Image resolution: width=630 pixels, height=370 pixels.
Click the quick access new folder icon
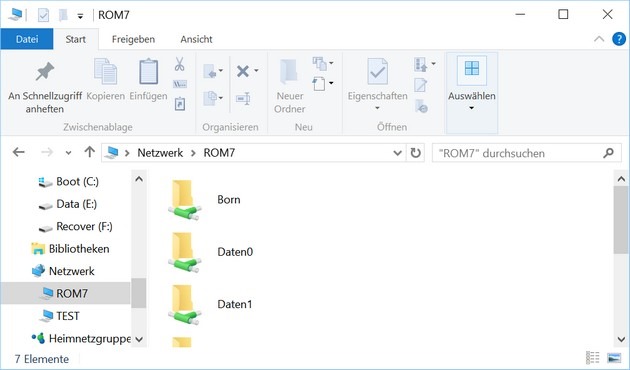pyautogui.click(x=63, y=15)
